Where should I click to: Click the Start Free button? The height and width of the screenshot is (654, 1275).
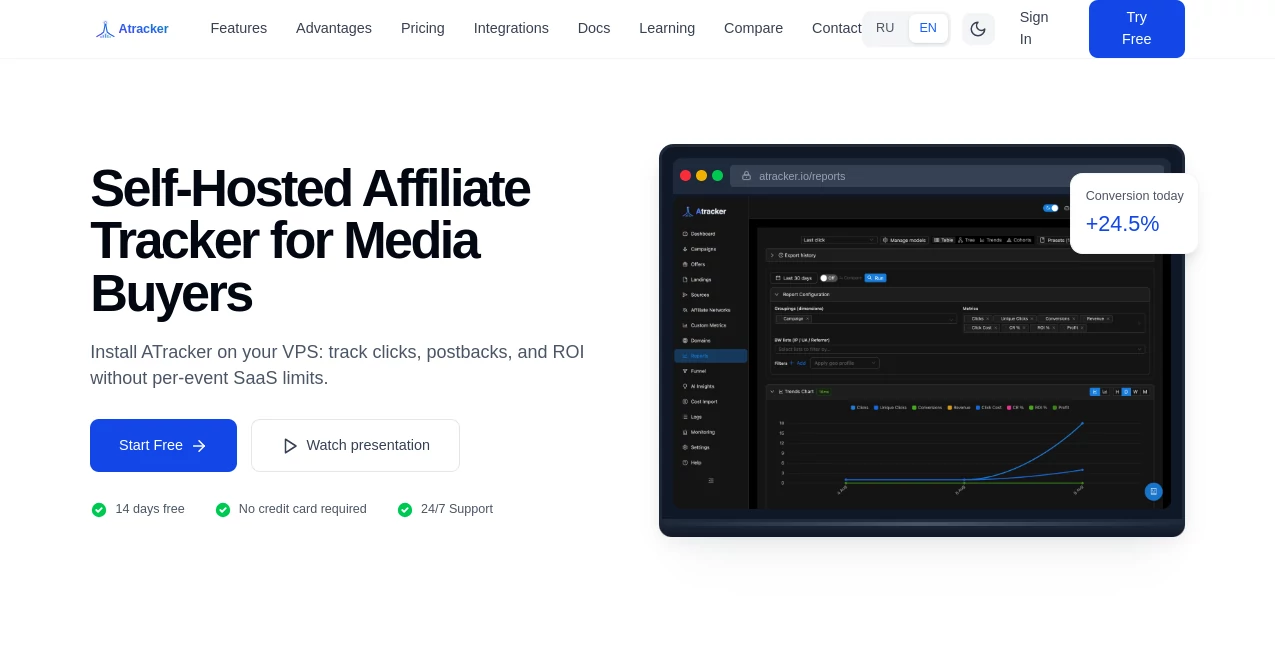click(x=163, y=445)
